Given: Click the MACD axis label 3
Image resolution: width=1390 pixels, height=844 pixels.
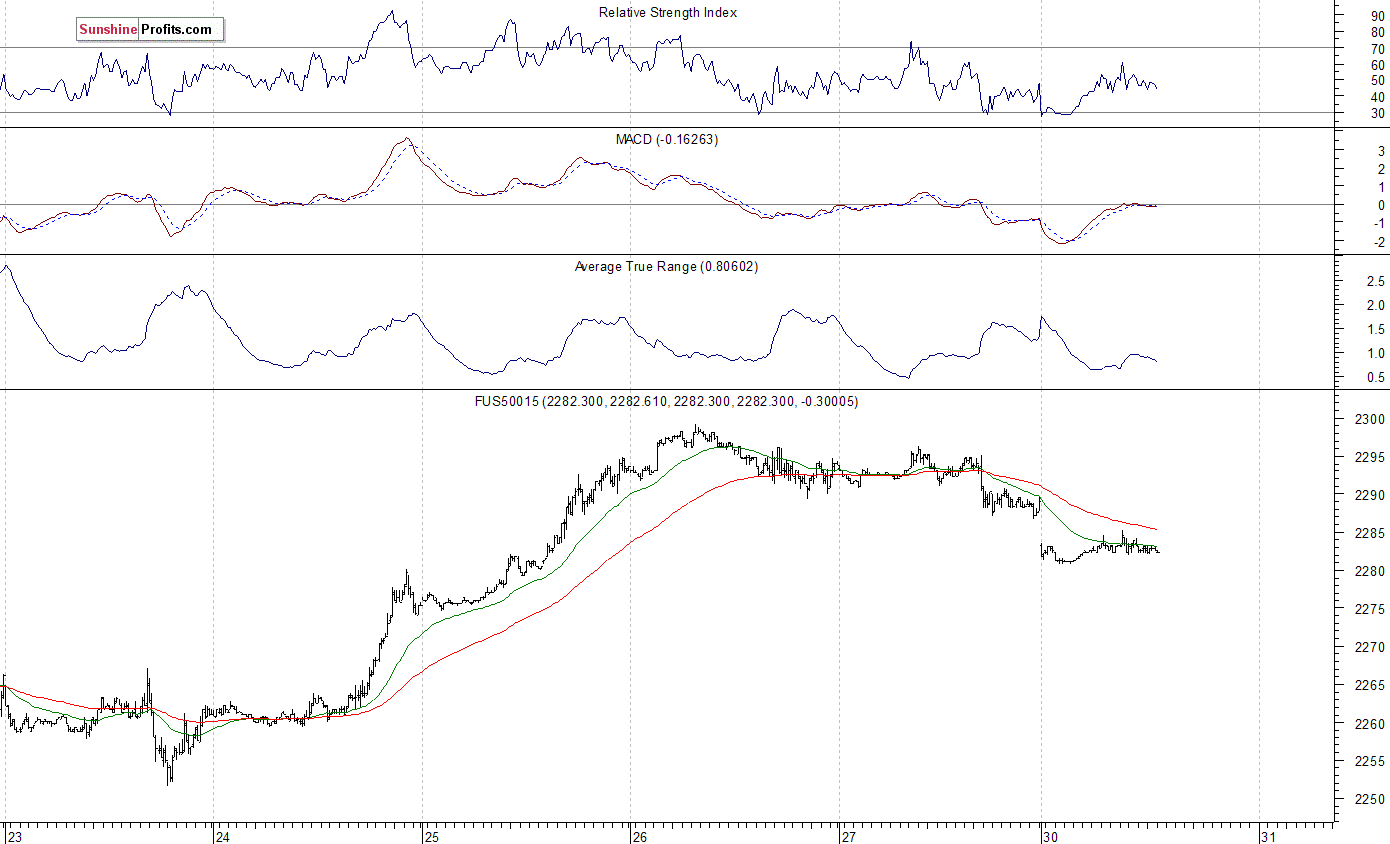Looking at the screenshot, I should coord(1381,149).
